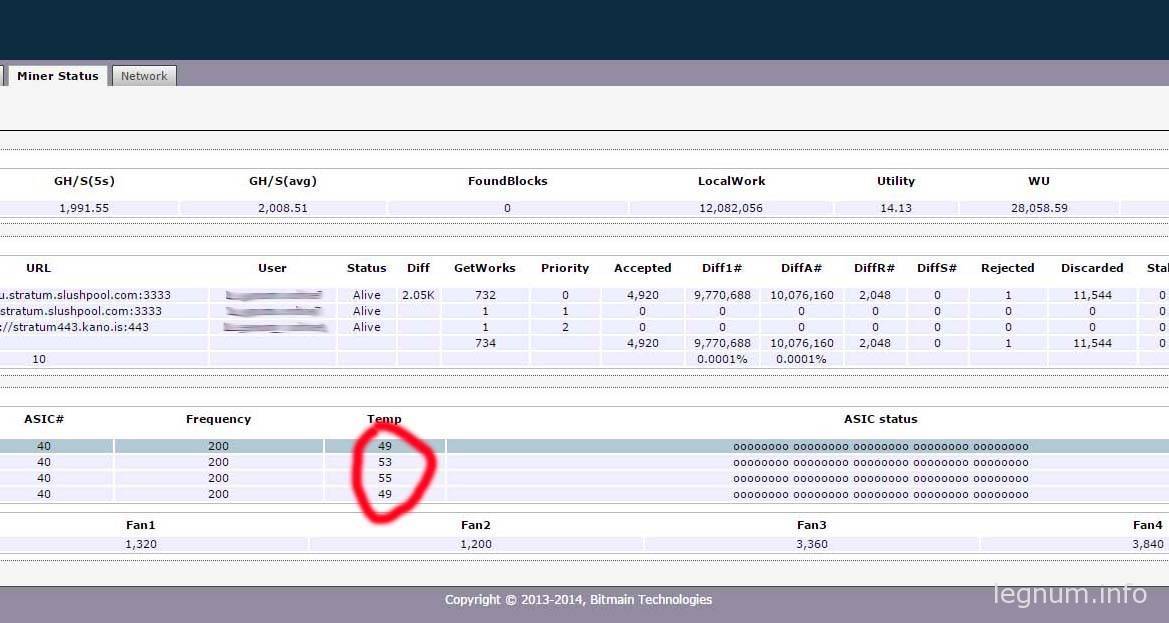Image resolution: width=1169 pixels, height=623 pixels.
Task: Click the Temp column header
Action: coord(384,419)
